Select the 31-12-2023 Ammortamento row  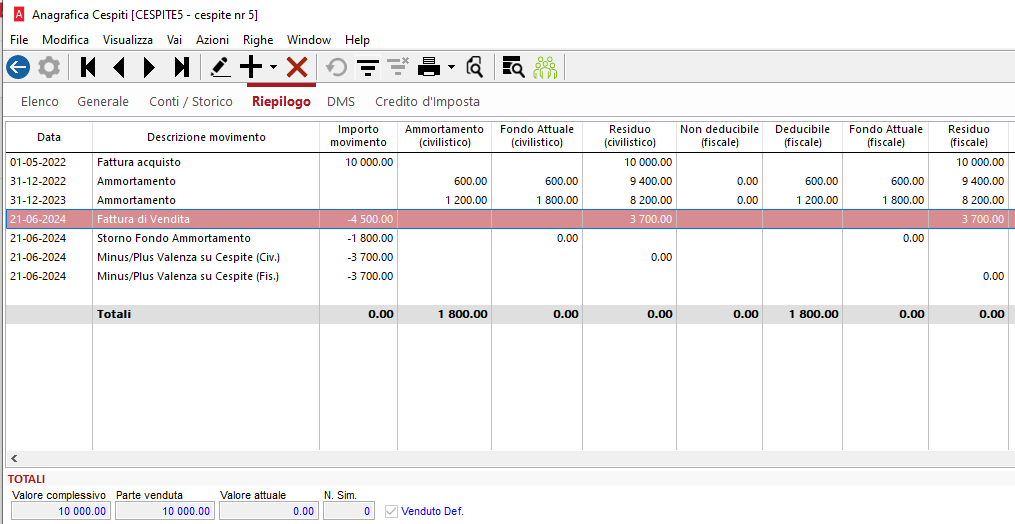[508, 200]
